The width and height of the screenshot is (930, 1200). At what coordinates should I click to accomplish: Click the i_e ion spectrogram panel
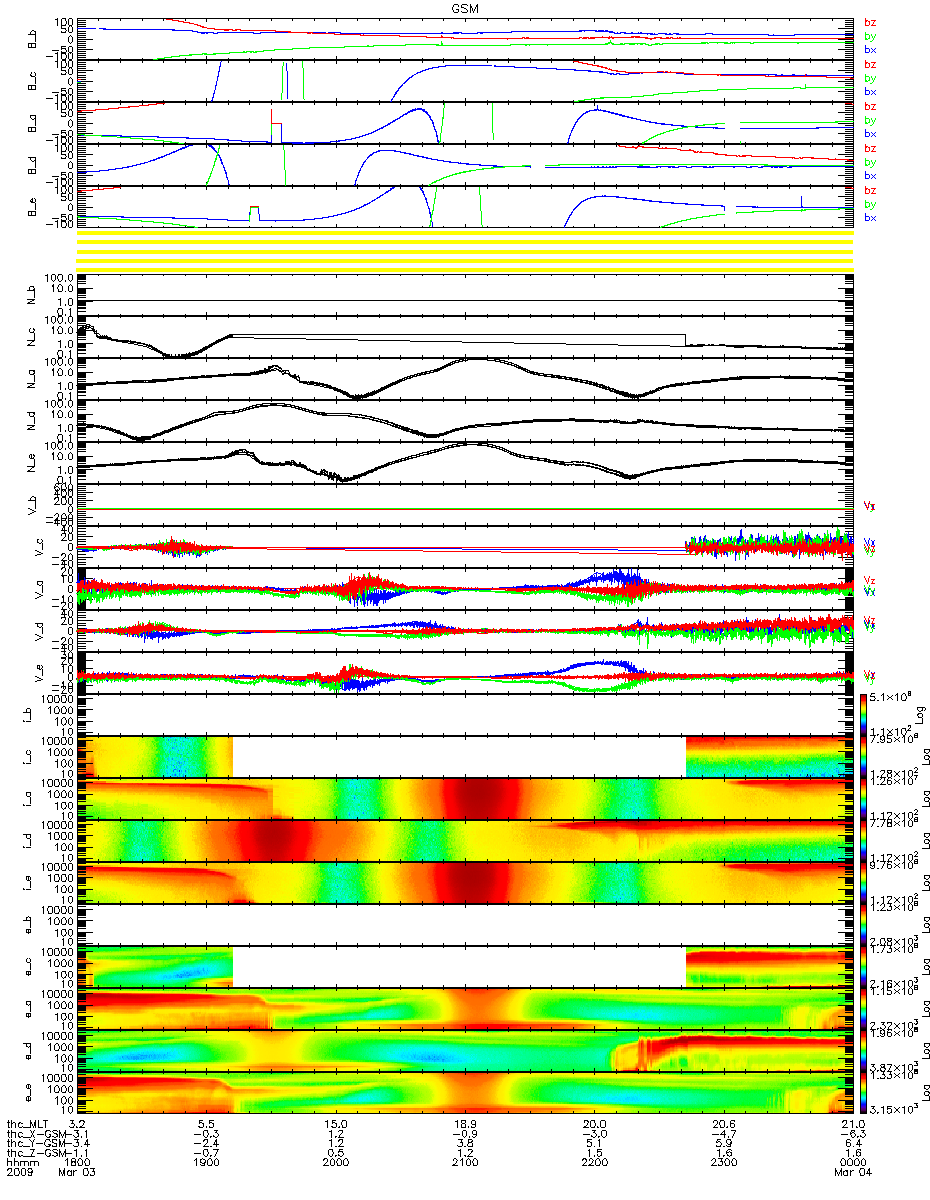coord(465,883)
